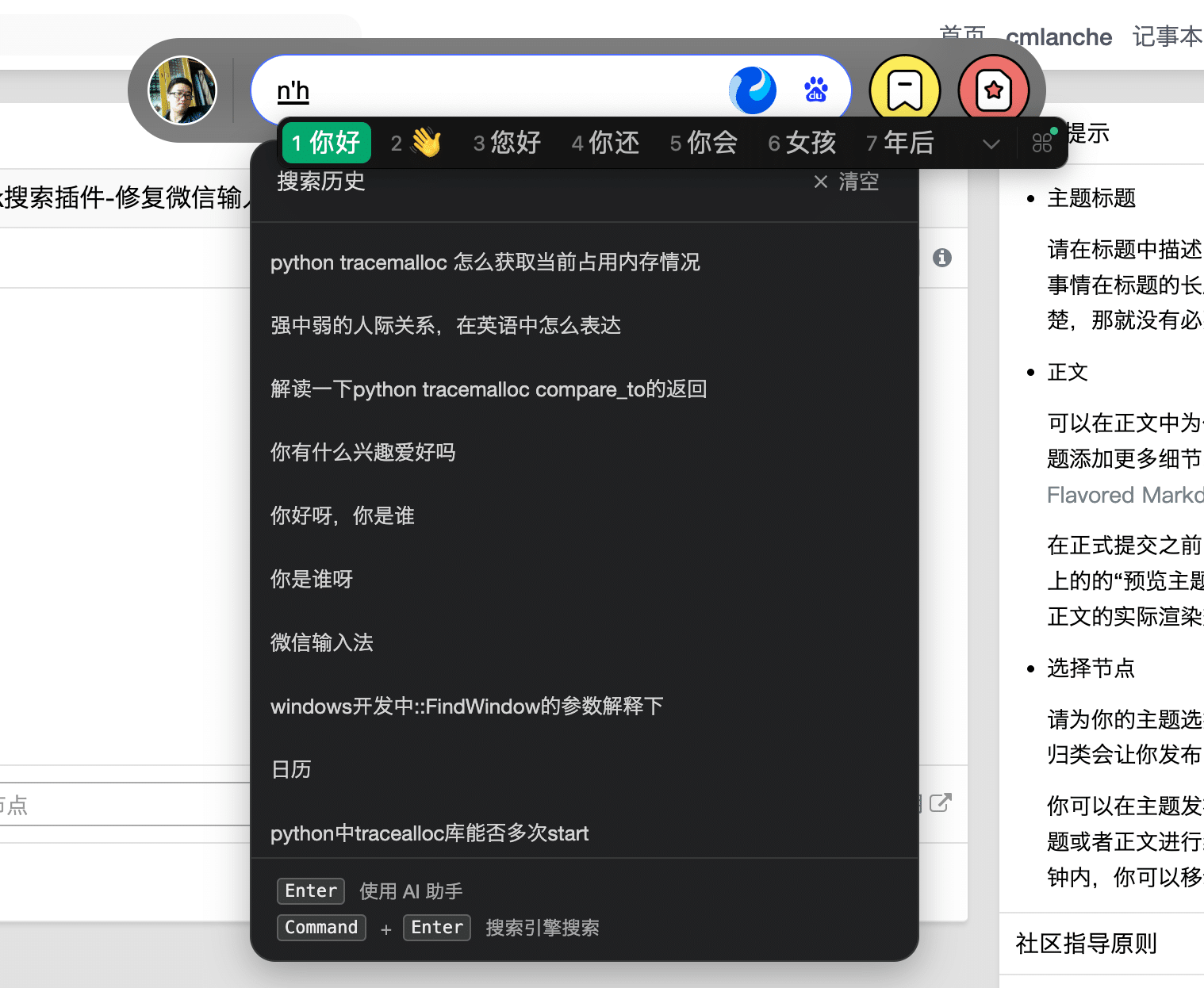This screenshot has width=1204, height=988.
Task: Select candidate 1 你好
Action: (325, 143)
